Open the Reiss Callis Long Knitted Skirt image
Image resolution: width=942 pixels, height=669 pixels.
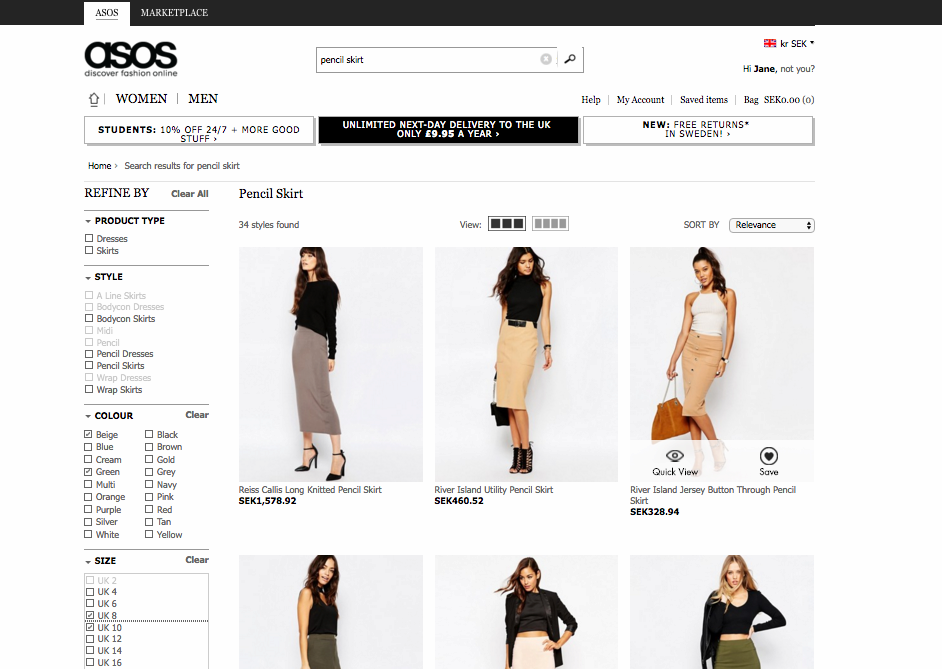330,364
